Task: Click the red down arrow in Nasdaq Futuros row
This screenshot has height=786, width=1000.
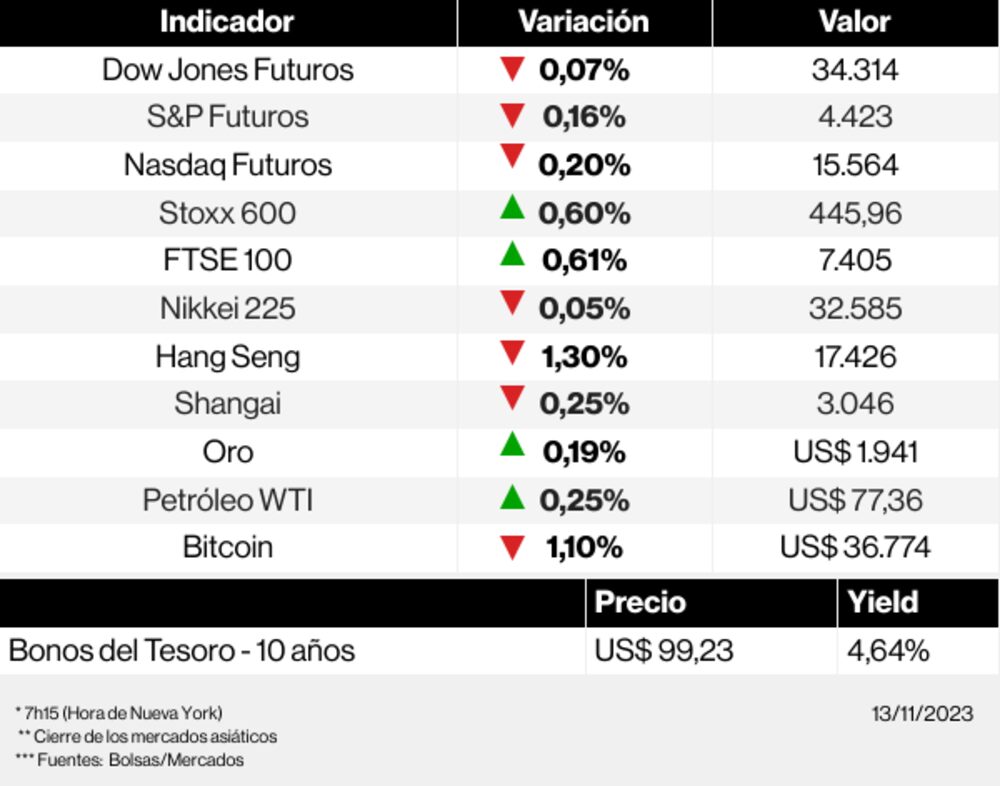Action: (x=513, y=157)
